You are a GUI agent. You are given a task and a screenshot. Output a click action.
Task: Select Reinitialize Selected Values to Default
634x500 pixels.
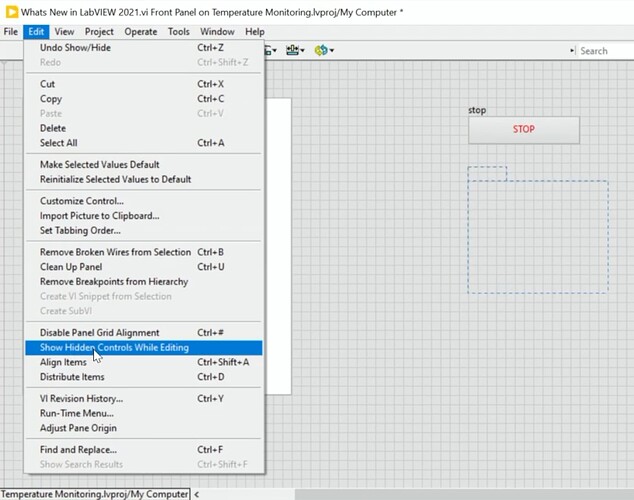point(144,179)
